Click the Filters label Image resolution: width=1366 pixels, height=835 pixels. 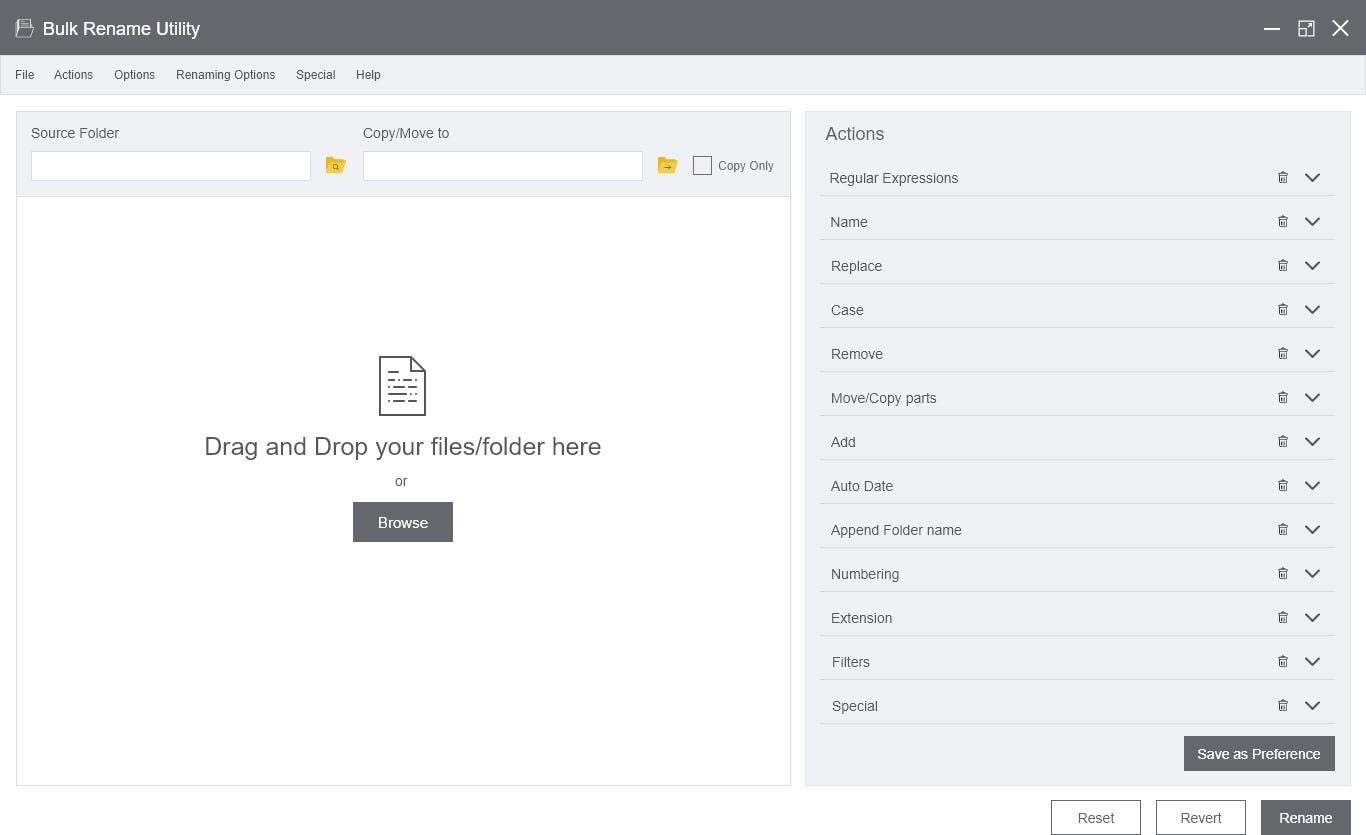pyautogui.click(x=851, y=662)
